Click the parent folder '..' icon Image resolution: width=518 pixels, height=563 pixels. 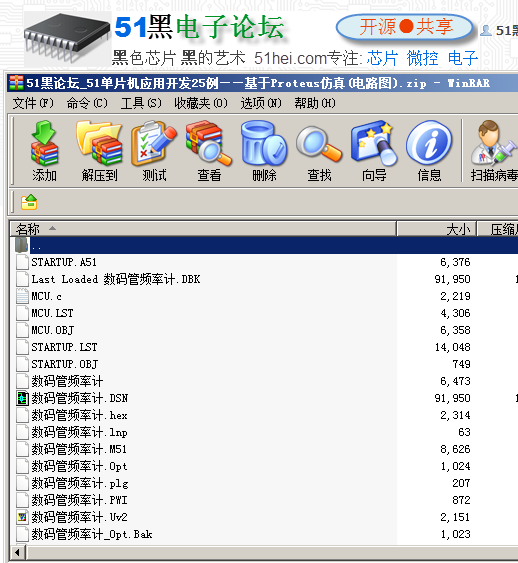coord(22,245)
